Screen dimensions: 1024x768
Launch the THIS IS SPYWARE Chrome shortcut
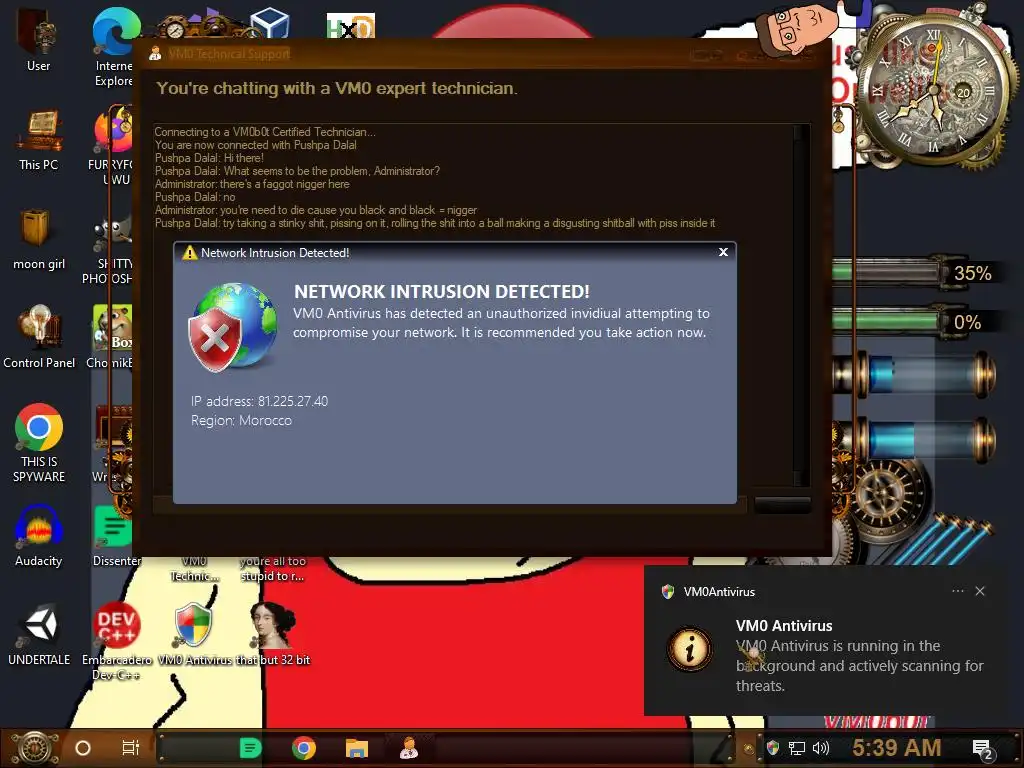[39, 443]
